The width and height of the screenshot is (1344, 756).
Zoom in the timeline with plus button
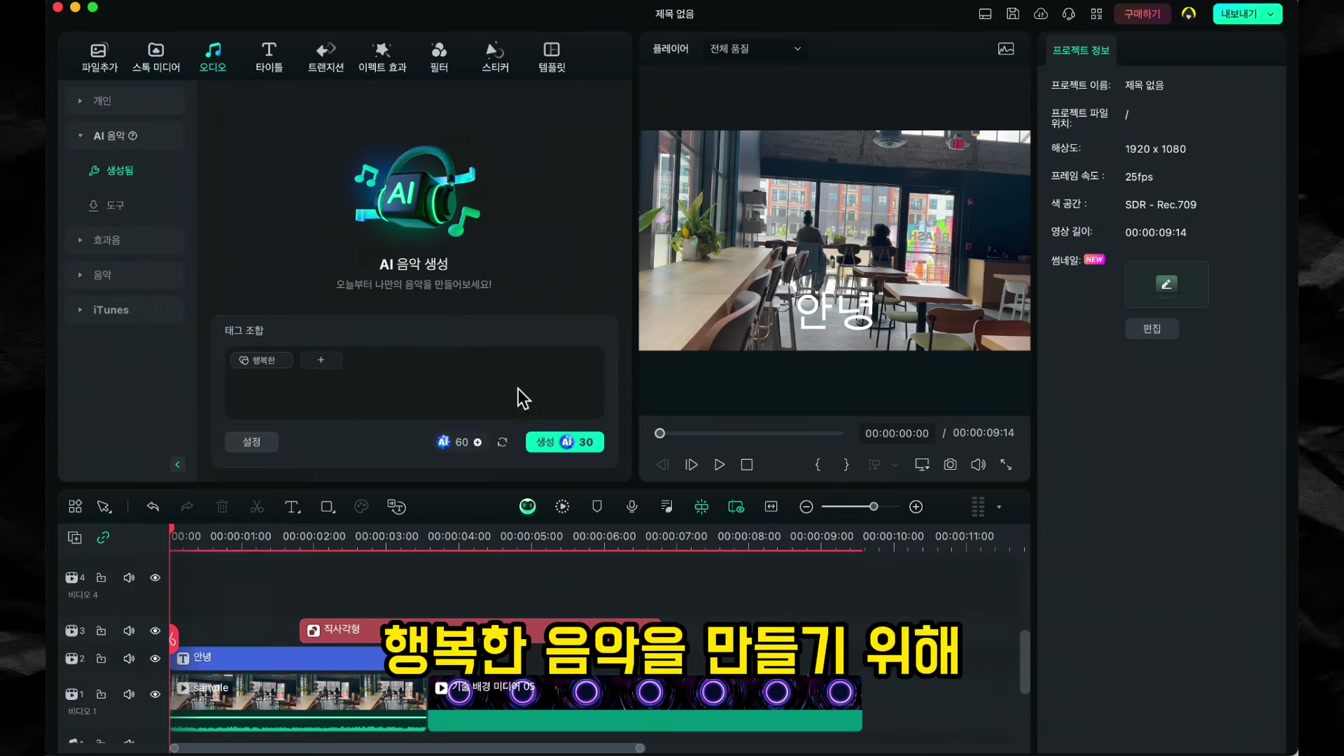click(x=916, y=508)
